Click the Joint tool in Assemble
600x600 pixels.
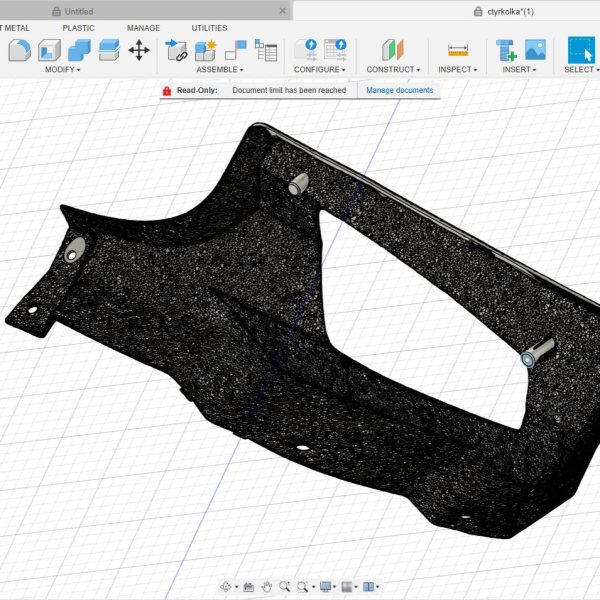tap(236, 50)
